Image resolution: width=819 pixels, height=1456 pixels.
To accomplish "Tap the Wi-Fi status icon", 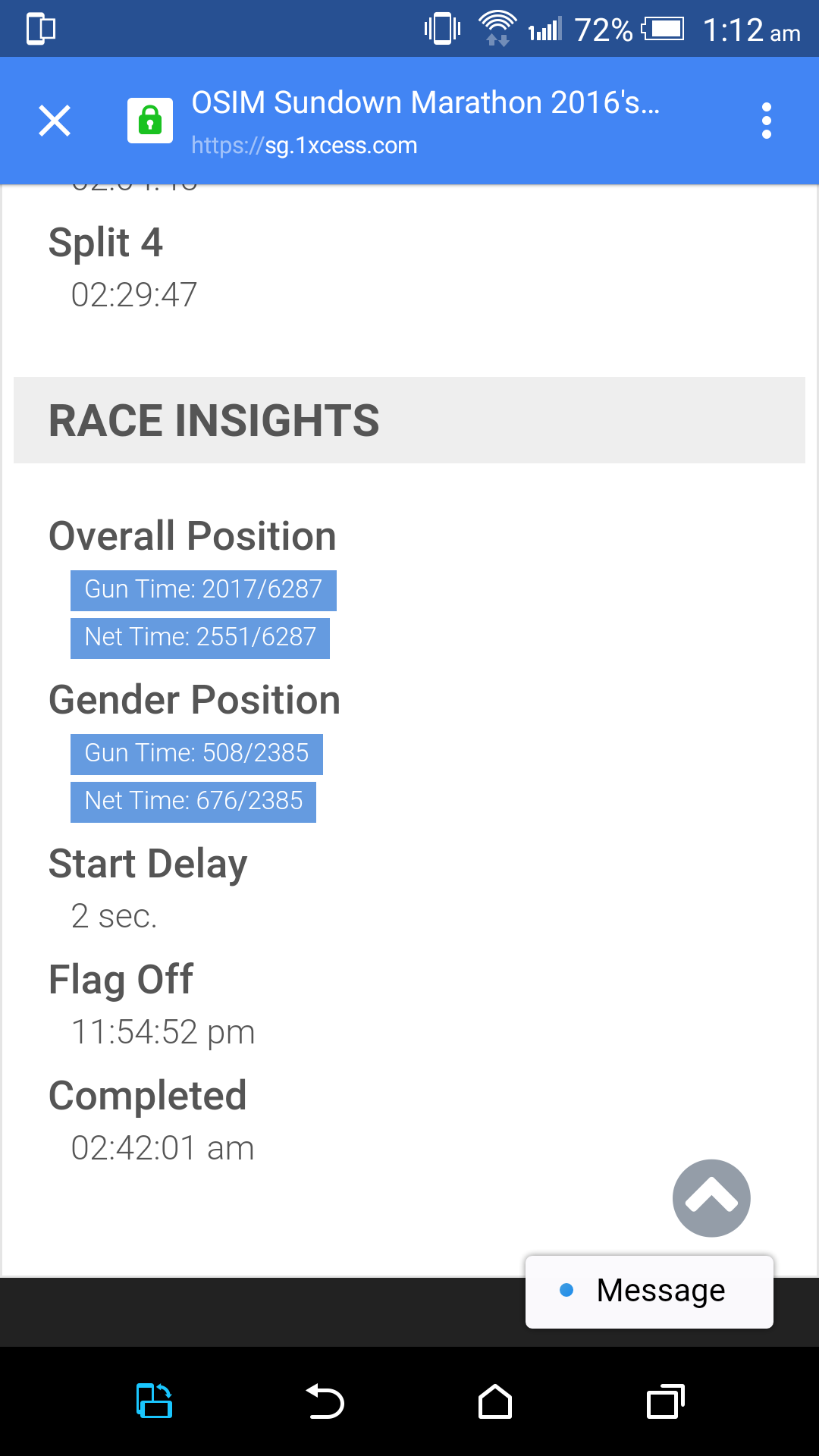I will pos(497,29).
